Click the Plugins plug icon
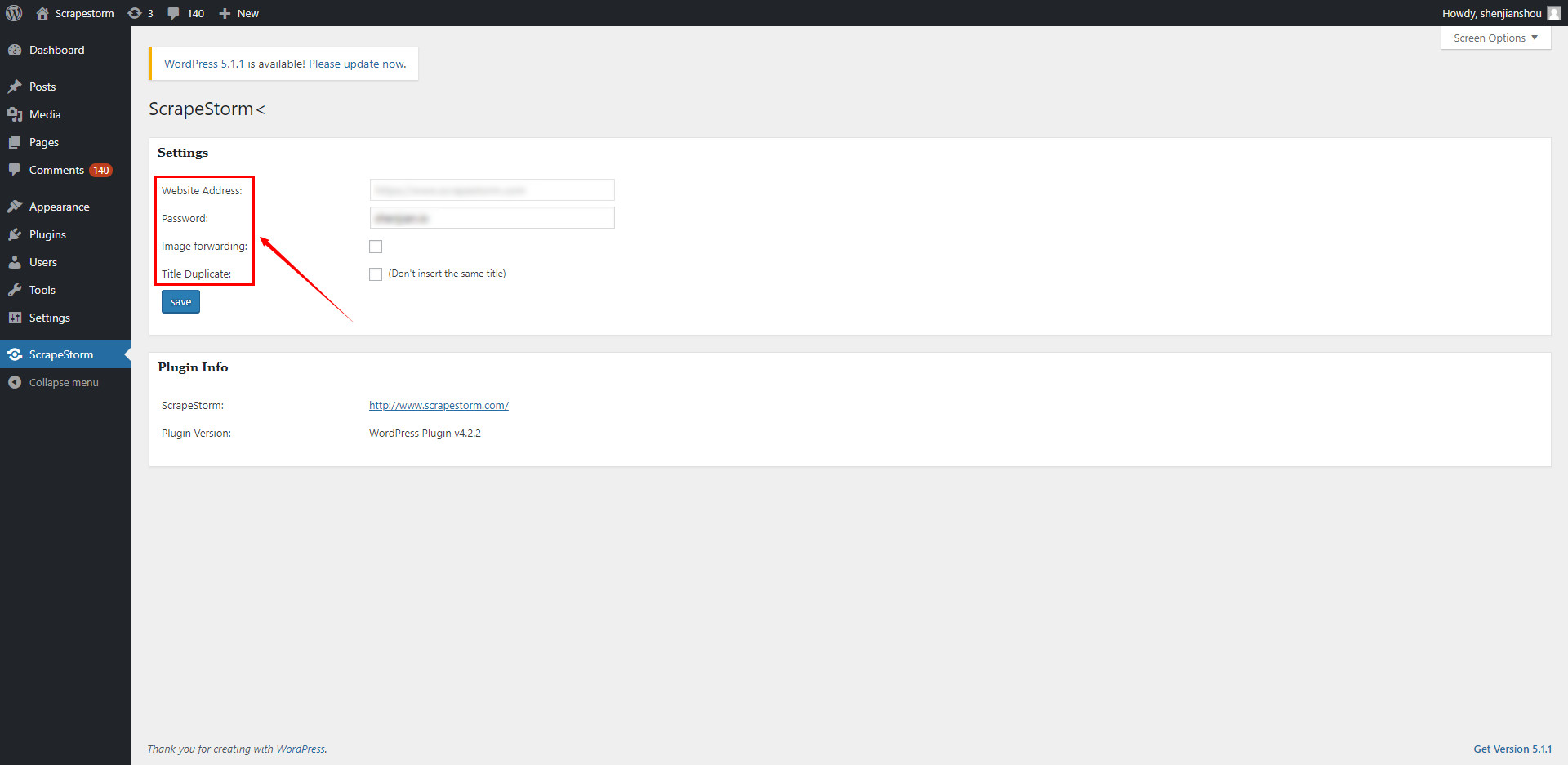This screenshot has height=765, width=1568. point(15,234)
